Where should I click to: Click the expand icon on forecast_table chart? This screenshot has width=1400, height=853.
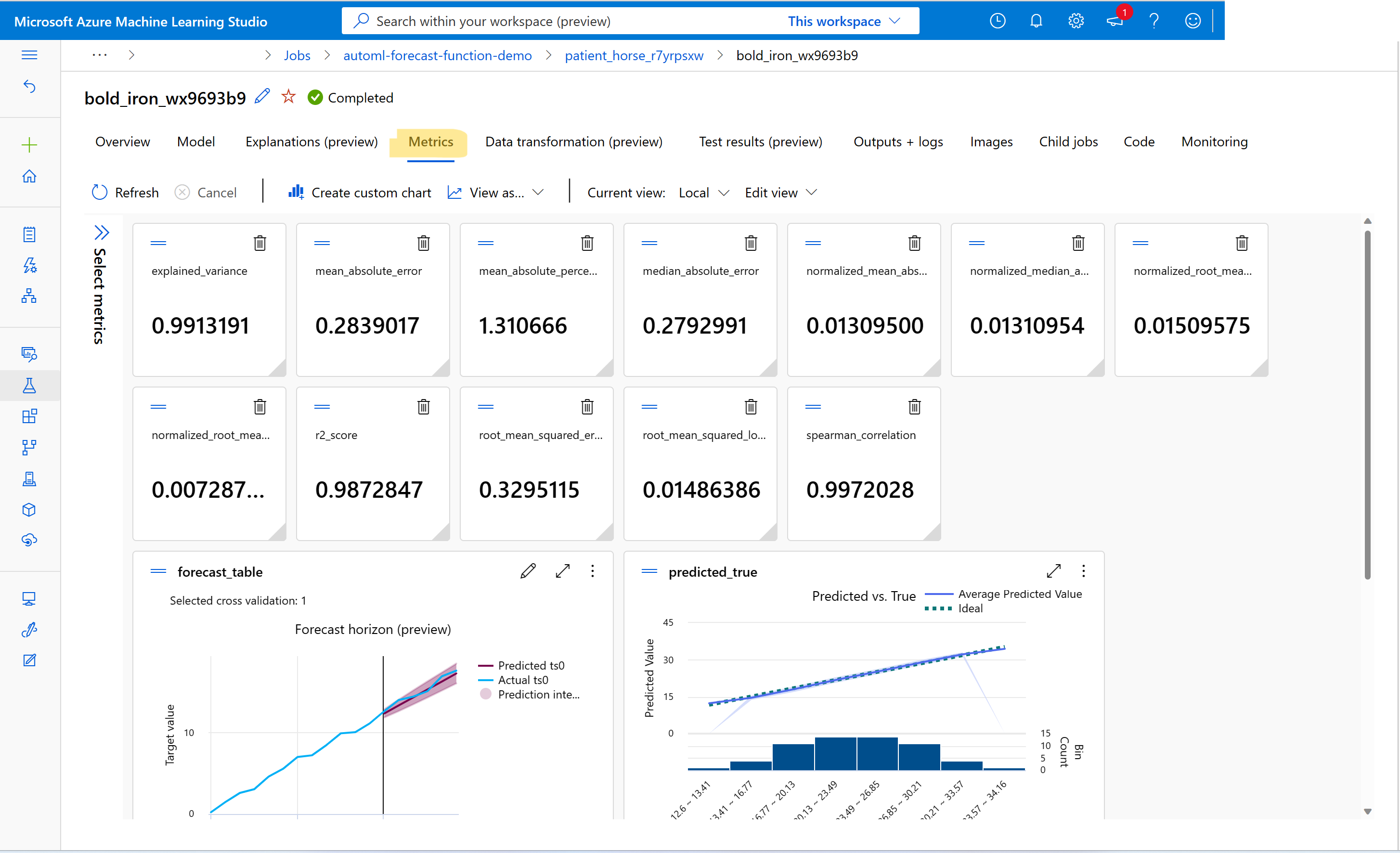[x=562, y=571]
